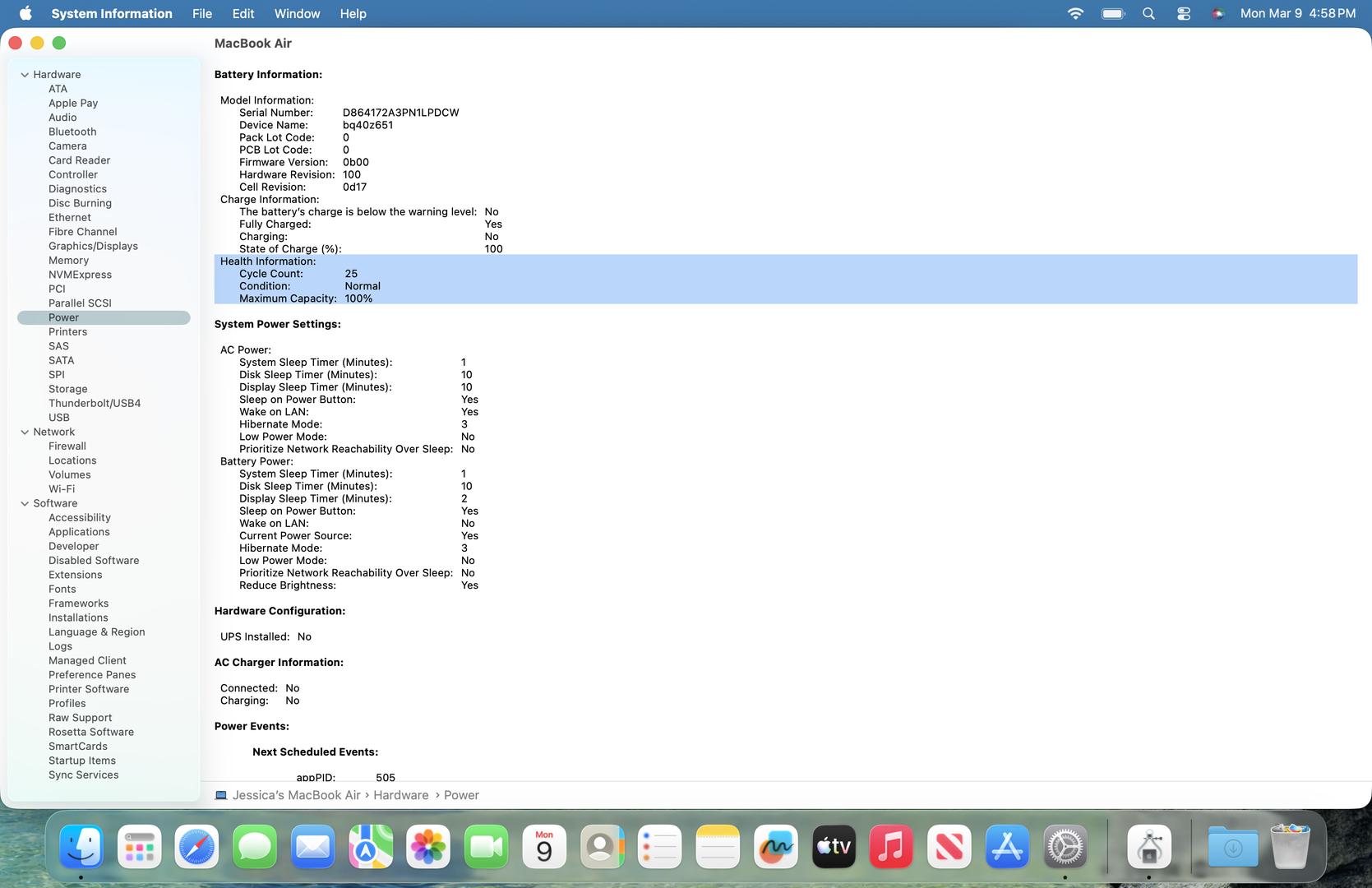The height and width of the screenshot is (888, 1372).
Task: Open the News app in the Dock
Action: [949, 846]
